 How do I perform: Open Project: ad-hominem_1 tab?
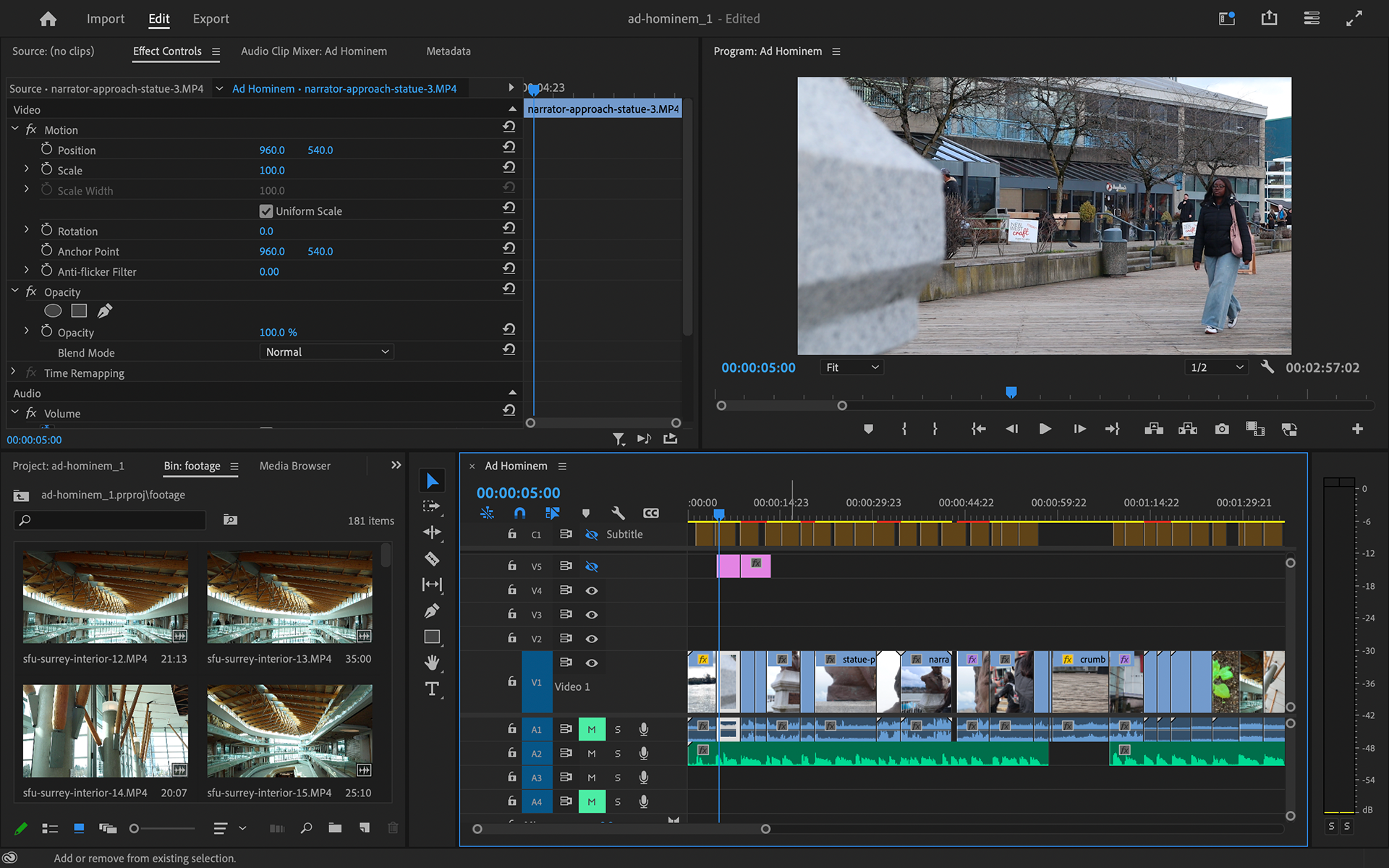pos(68,466)
